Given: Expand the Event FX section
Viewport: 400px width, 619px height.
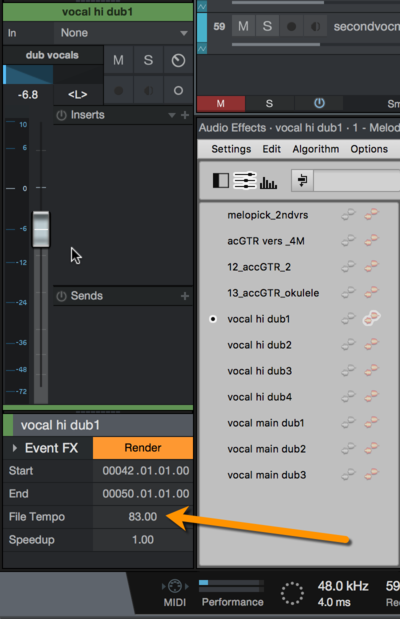Looking at the screenshot, I should 15,448.
